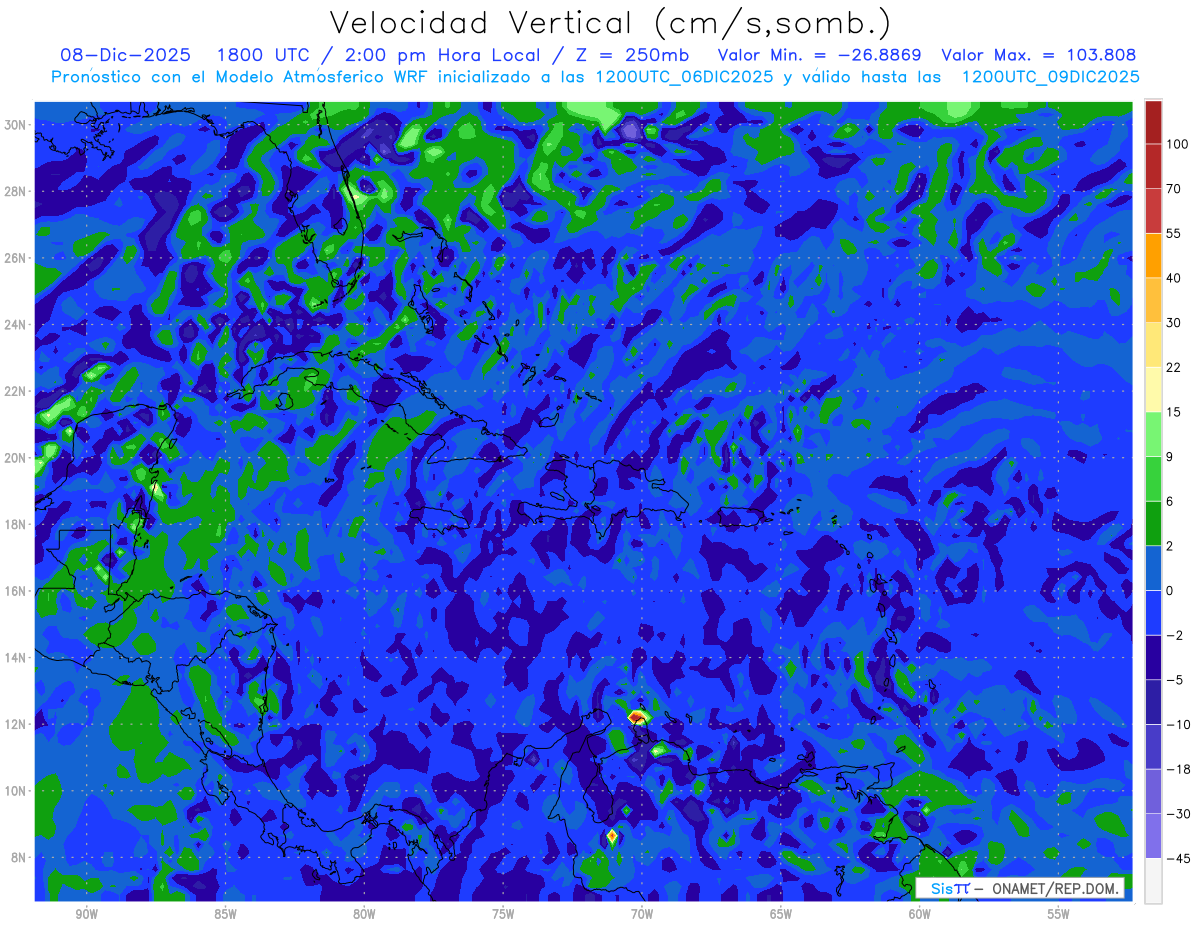The image size is (1200, 927).
Task: Click the latitude label "14N"
Action: [x=17, y=658]
